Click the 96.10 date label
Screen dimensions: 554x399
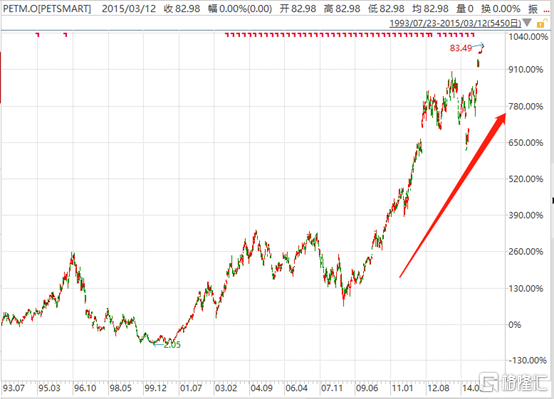pos(85,388)
